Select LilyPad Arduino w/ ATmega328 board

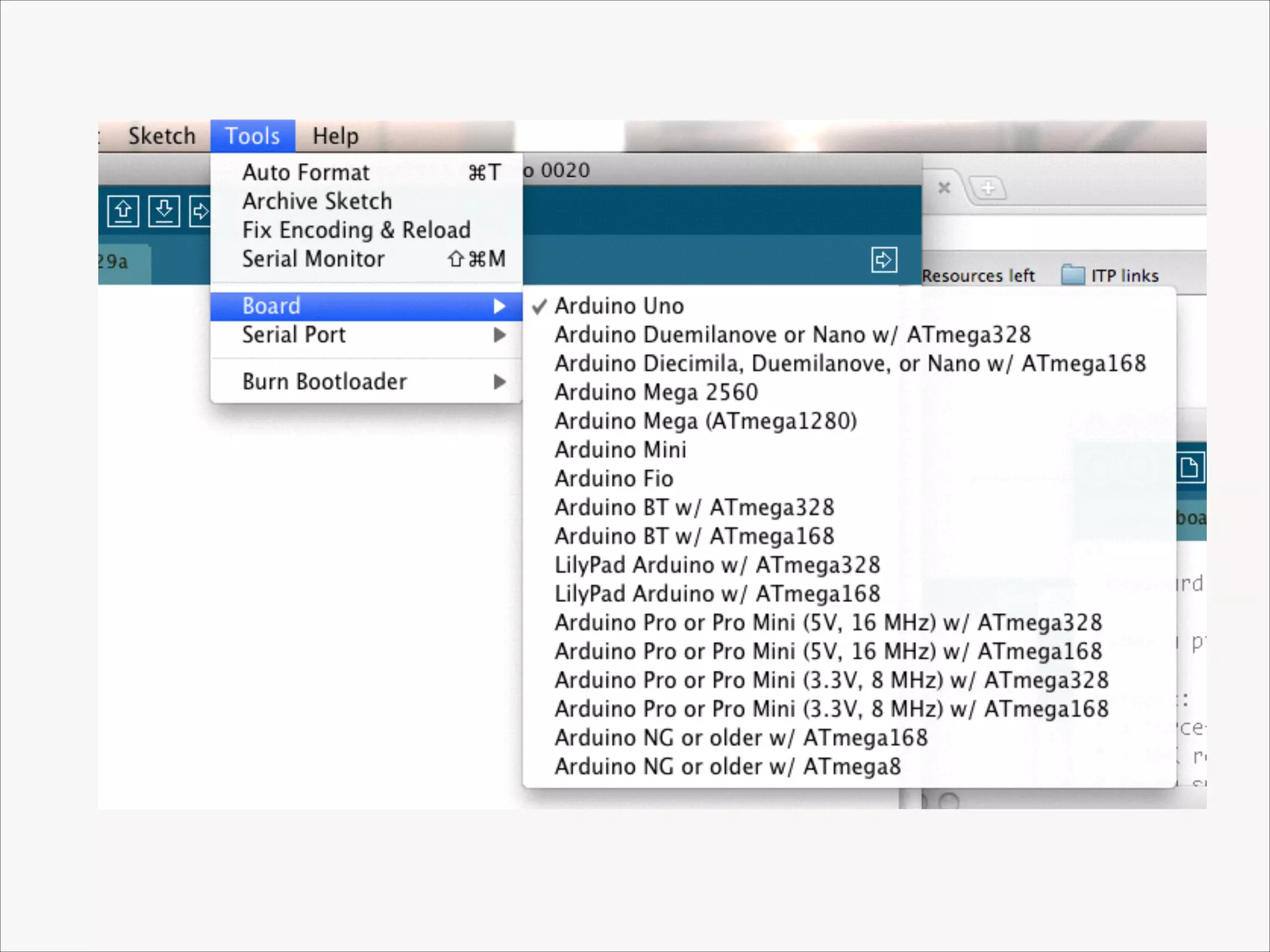(x=717, y=565)
